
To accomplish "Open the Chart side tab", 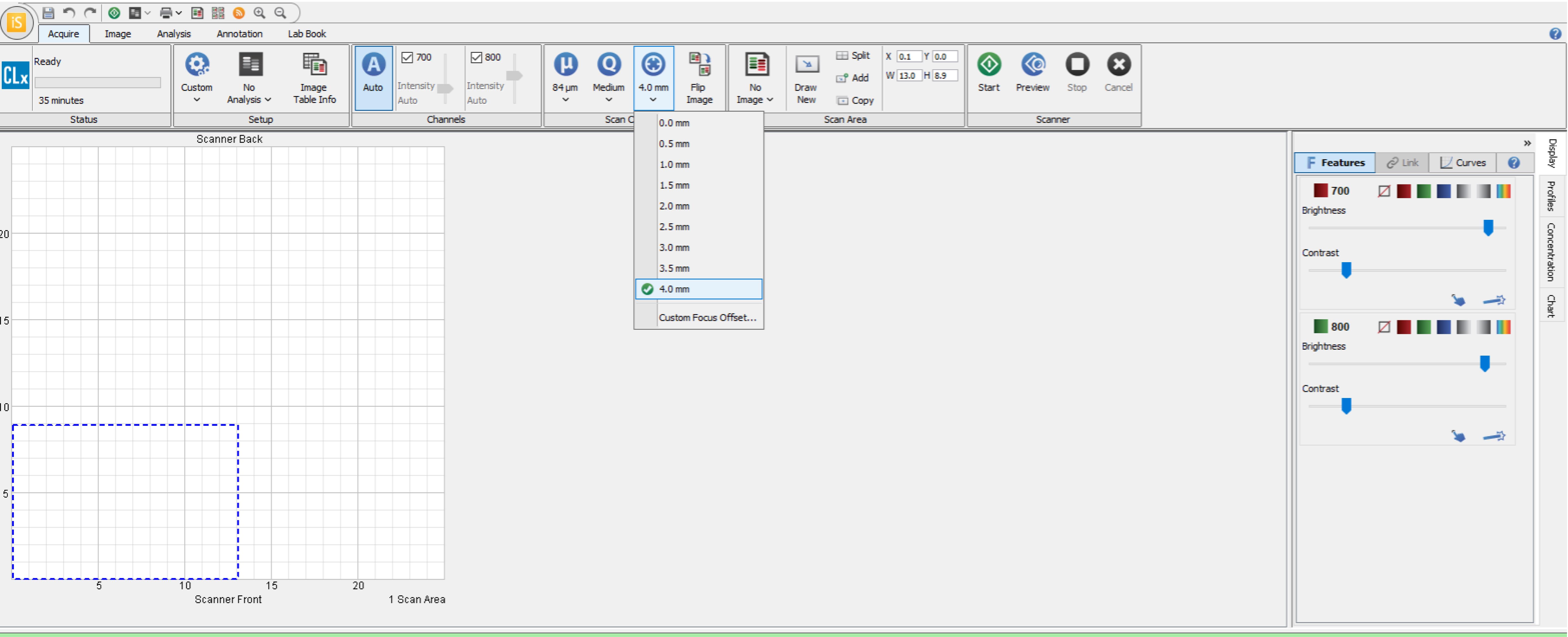I will pos(1551,306).
